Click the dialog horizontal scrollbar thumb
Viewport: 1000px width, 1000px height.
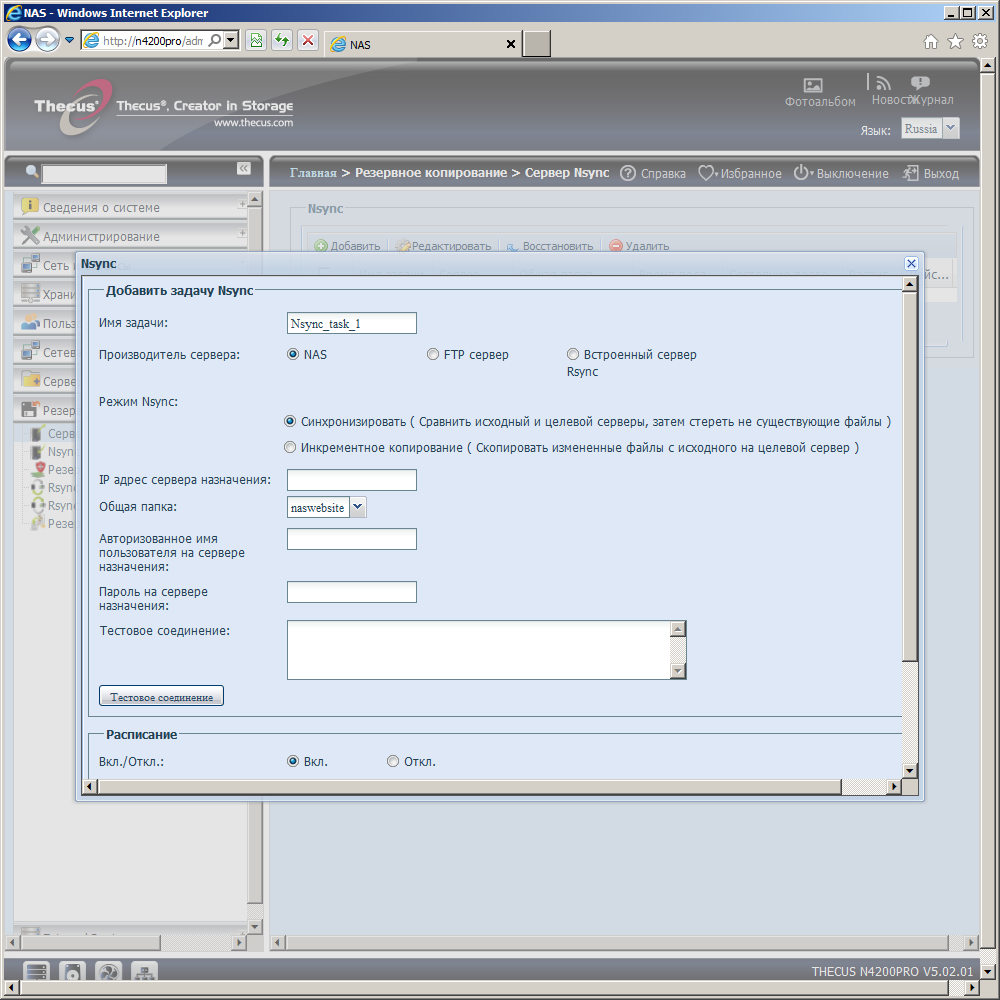469,786
